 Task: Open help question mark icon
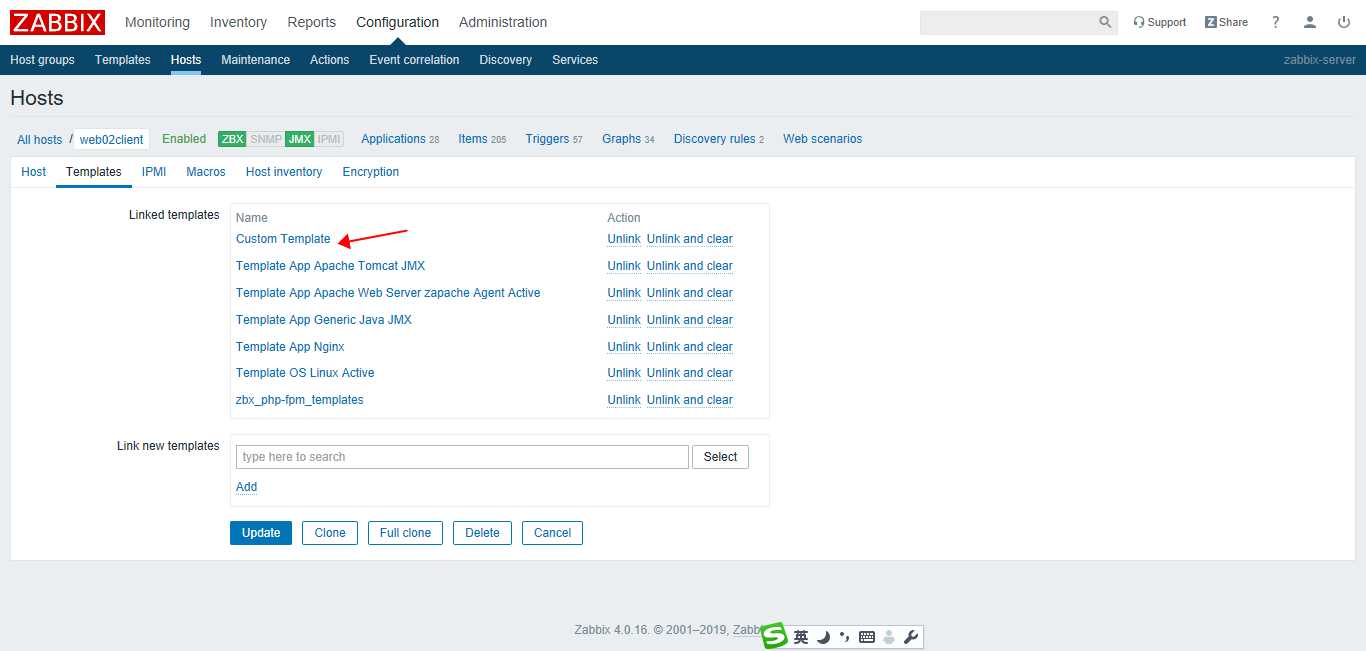point(1276,22)
